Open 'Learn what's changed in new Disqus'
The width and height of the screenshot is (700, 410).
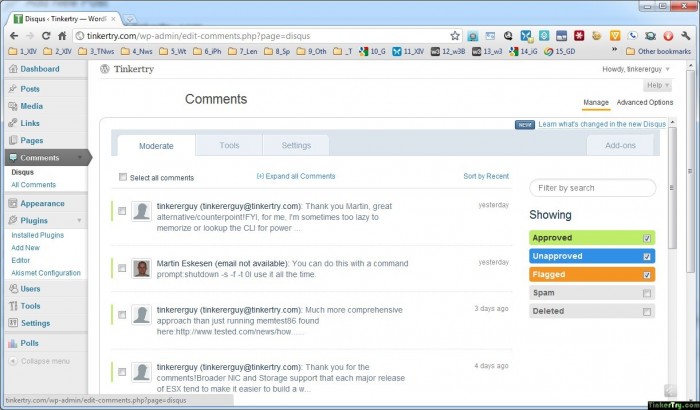[602, 124]
